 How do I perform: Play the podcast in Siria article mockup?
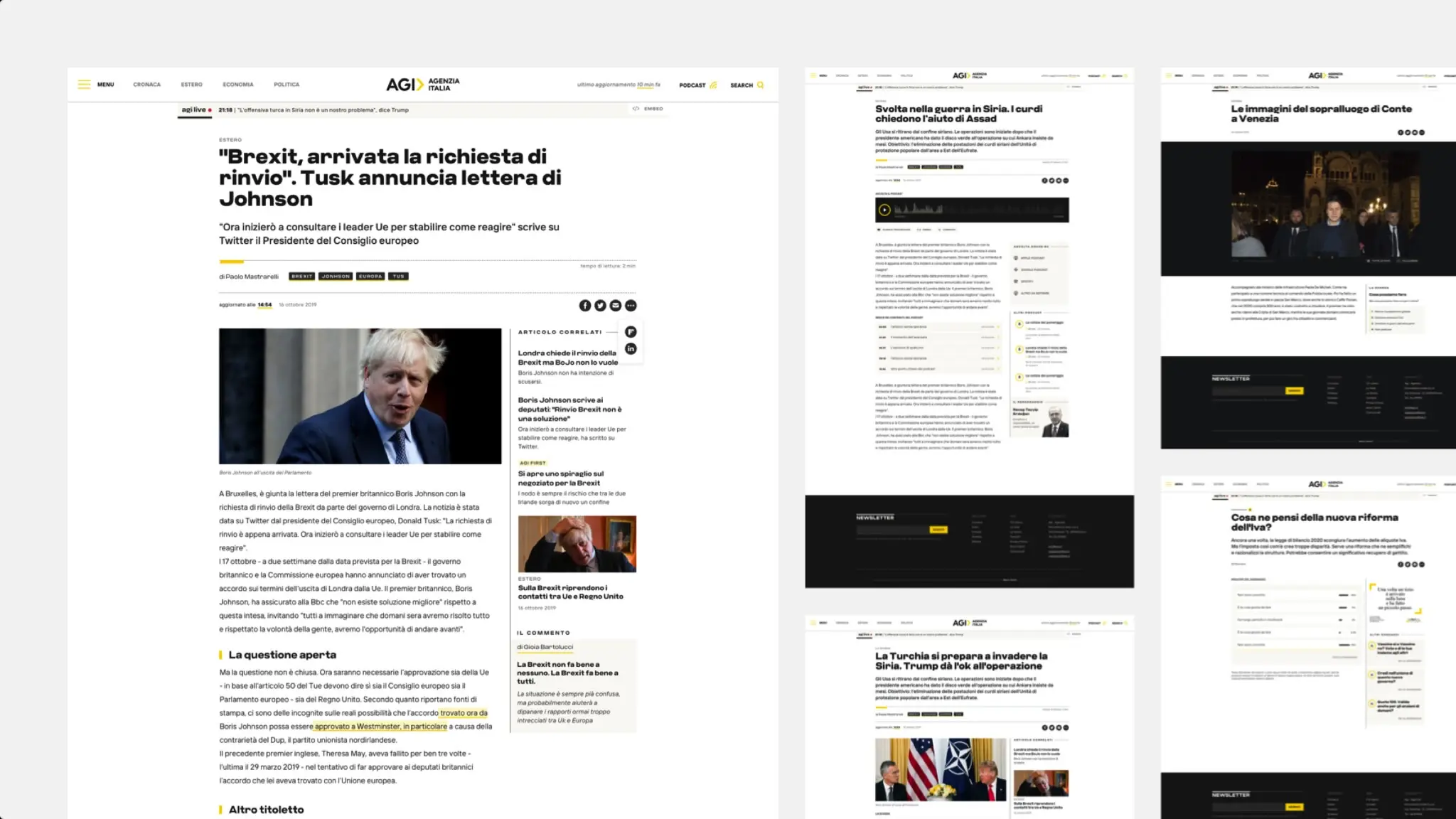[884, 210]
